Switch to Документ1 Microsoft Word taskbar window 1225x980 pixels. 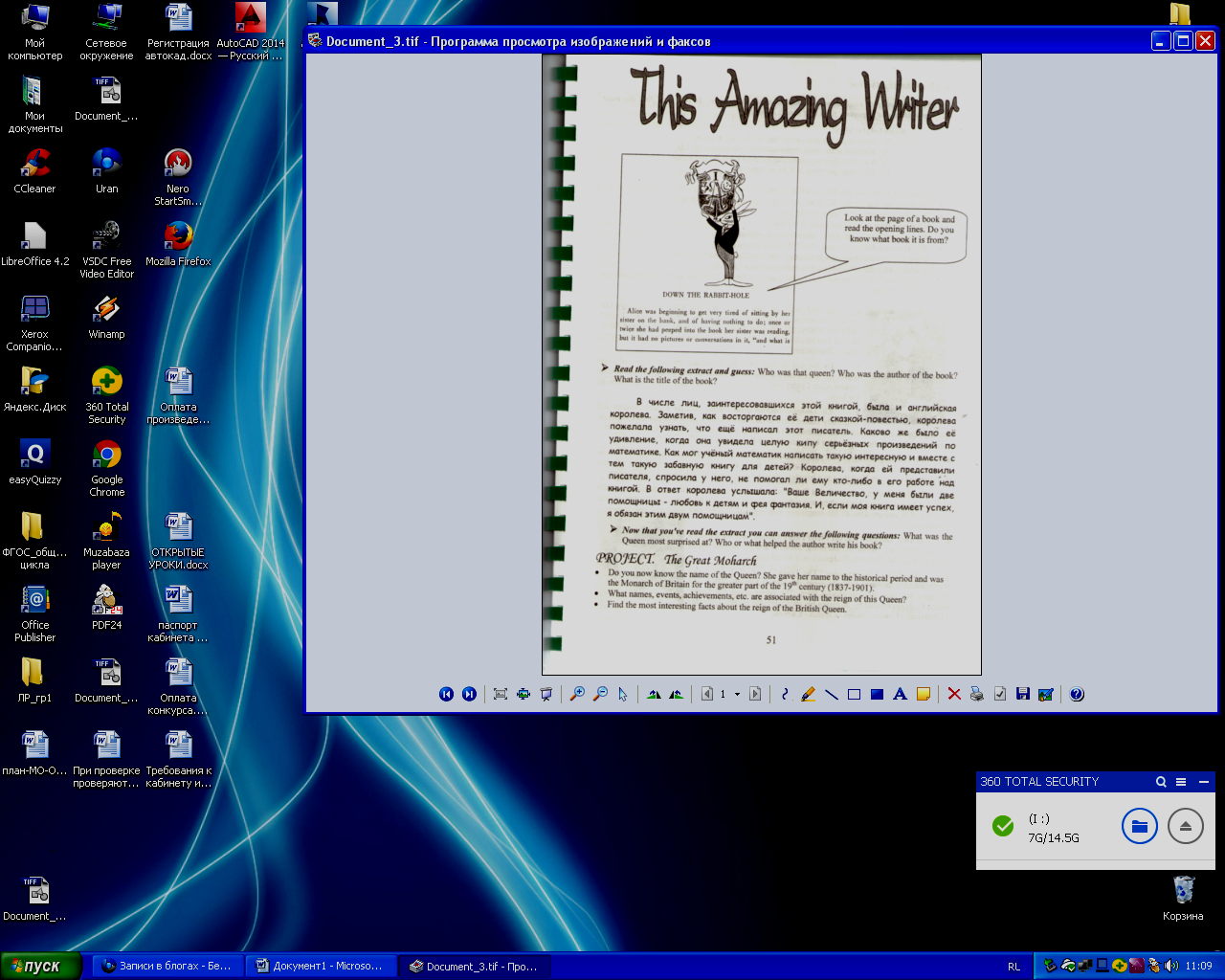pyautogui.click(x=320, y=967)
